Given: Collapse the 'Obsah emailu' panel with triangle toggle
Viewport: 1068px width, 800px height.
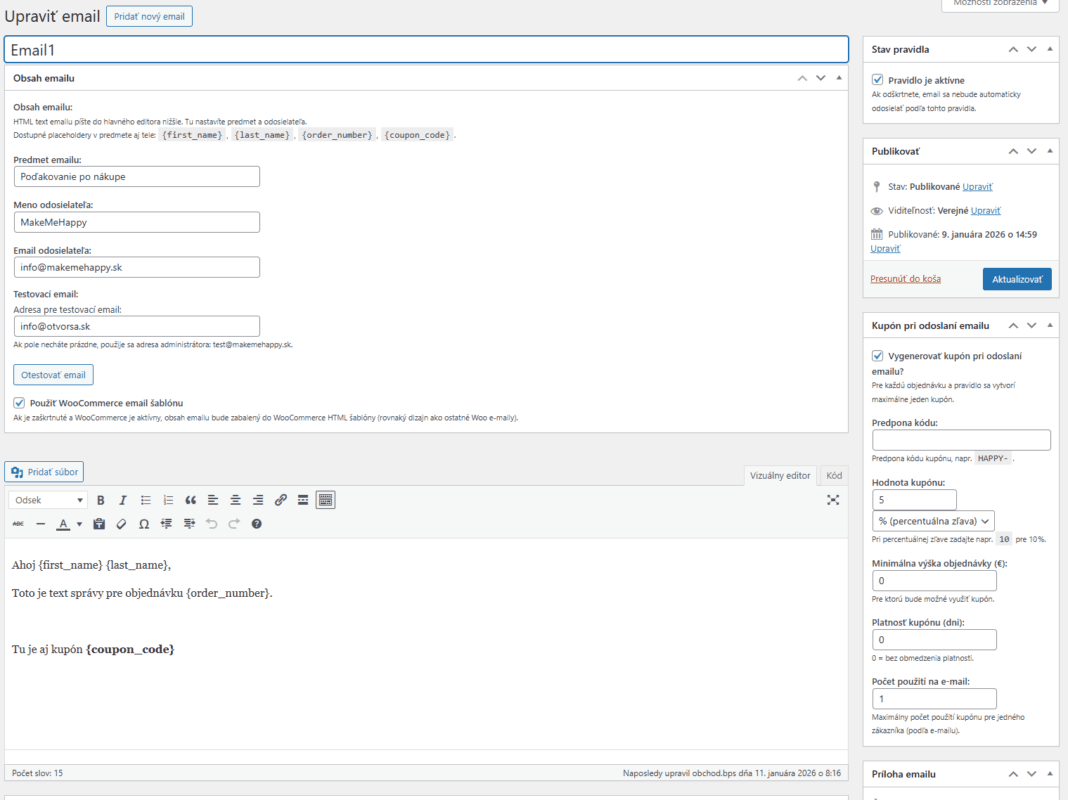Looking at the screenshot, I should coord(839,78).
